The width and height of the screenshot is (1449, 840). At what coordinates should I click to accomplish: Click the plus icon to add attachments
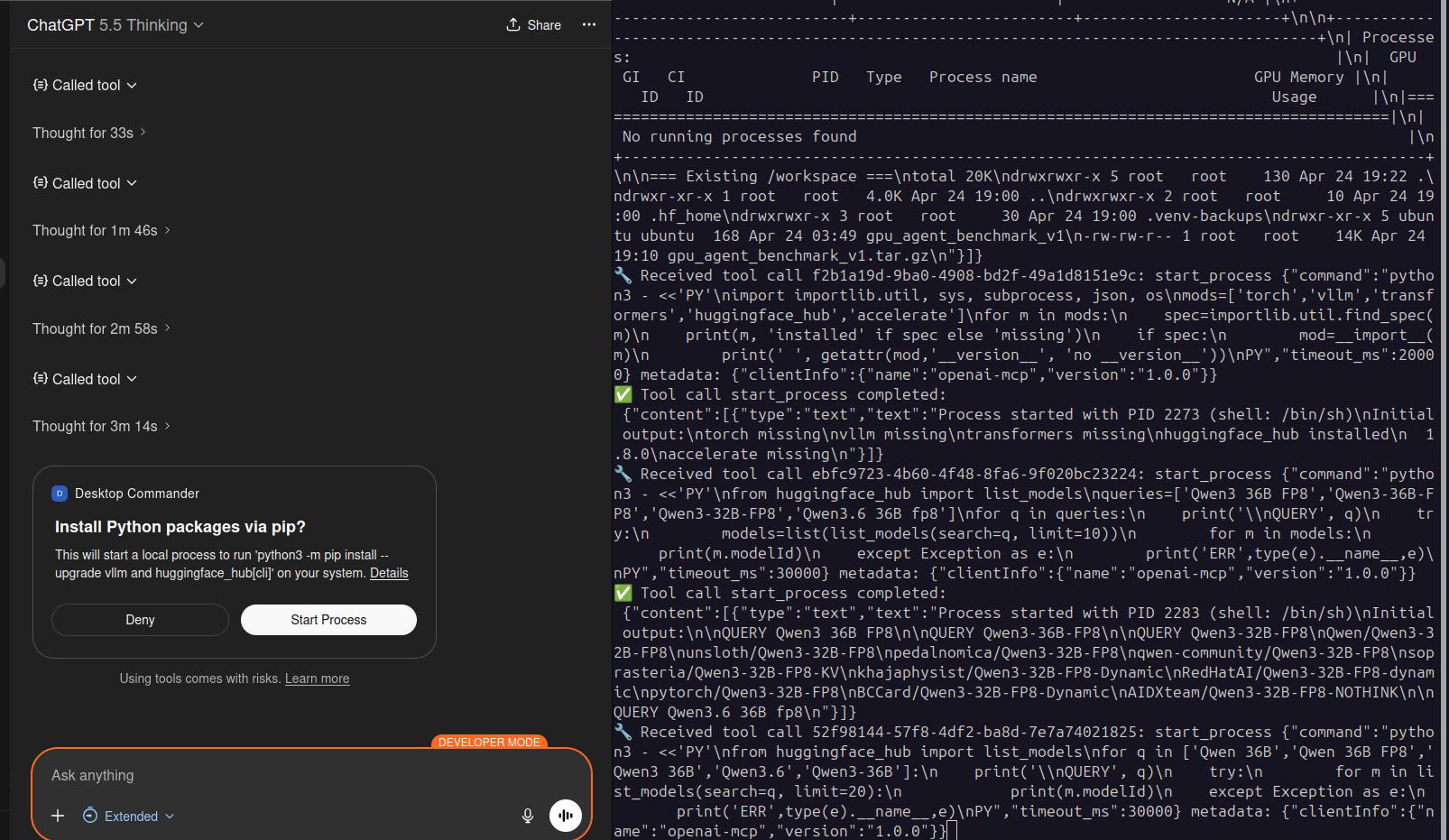point(58,816)
